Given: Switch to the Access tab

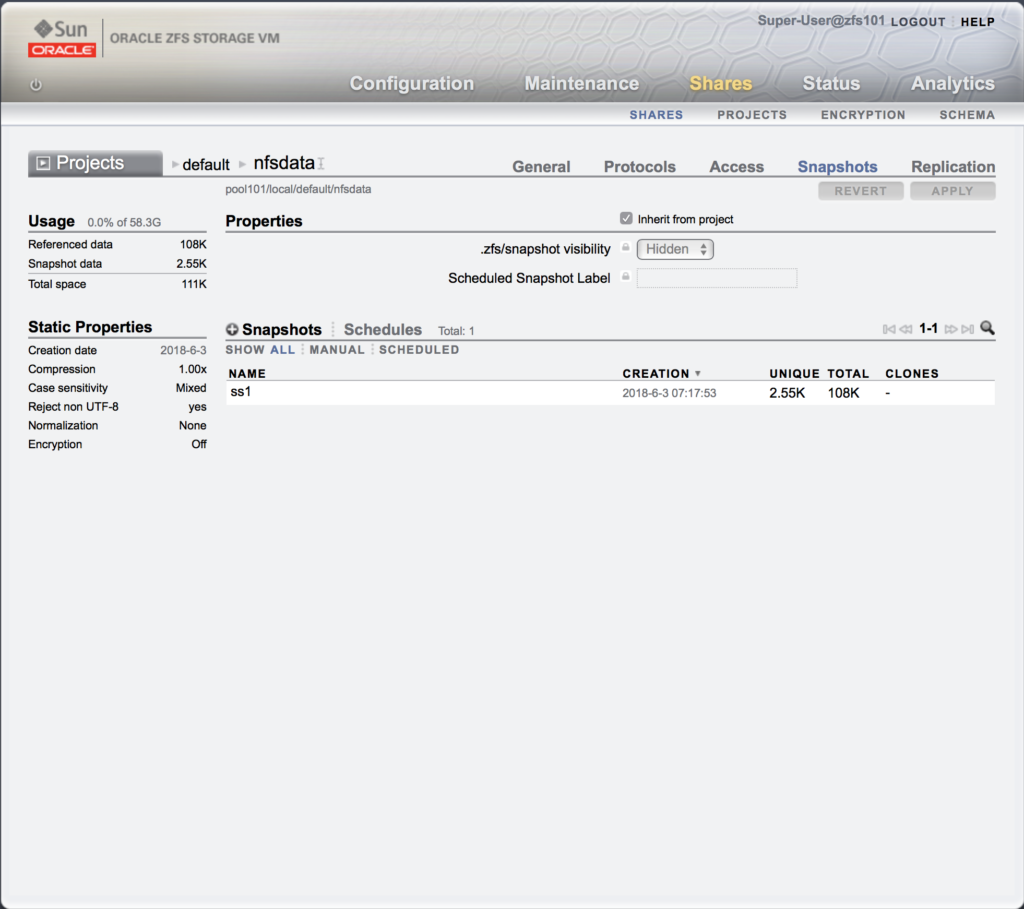Looking at the screenshot, I should [x=736, y=167].
